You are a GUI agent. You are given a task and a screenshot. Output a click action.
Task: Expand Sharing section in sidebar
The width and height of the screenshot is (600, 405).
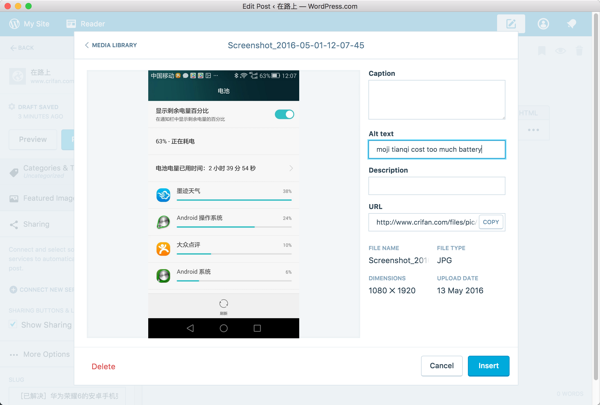[x=36, y=224]
